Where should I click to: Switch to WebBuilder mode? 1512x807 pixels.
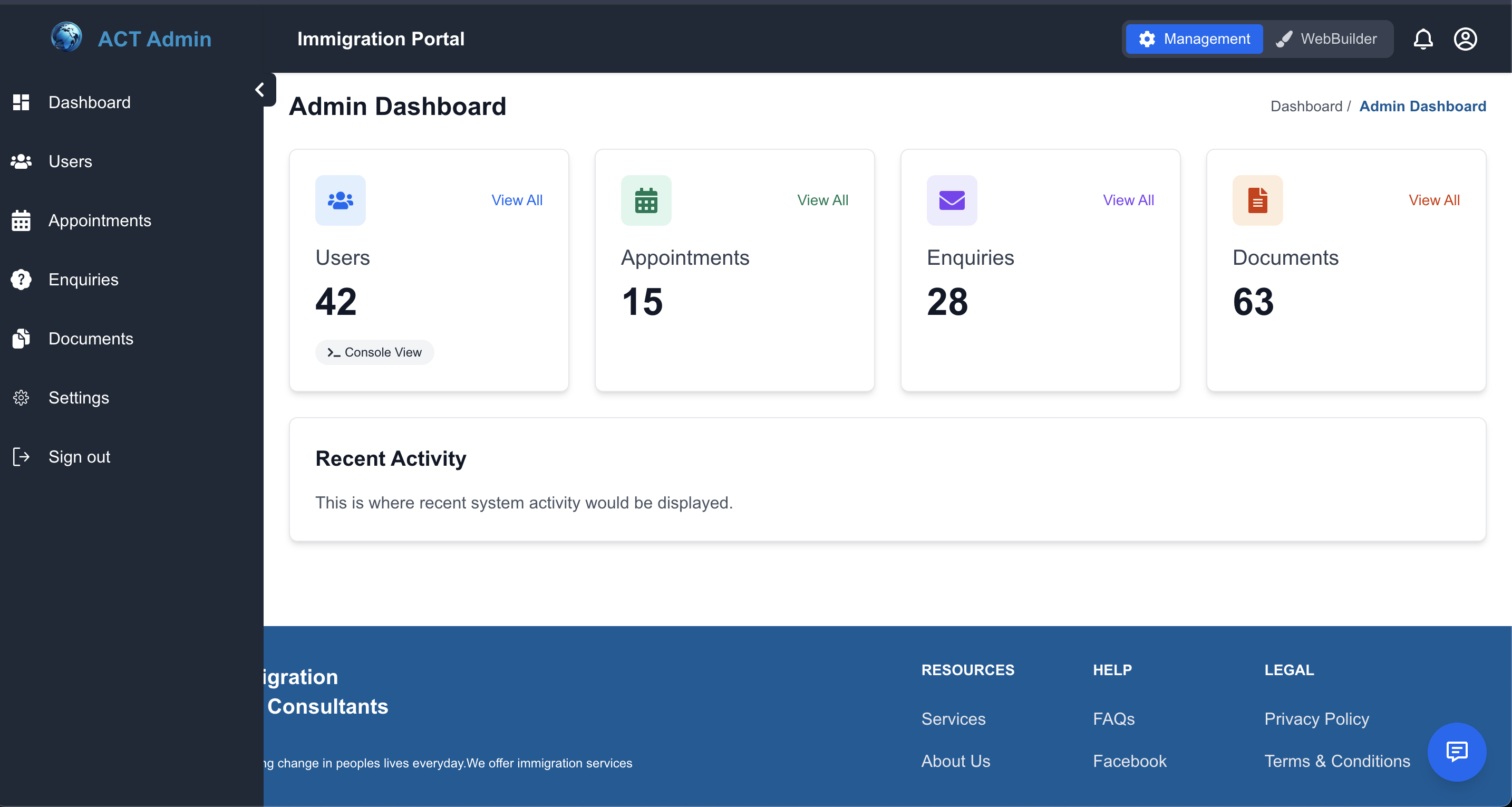coord(1327,39)
